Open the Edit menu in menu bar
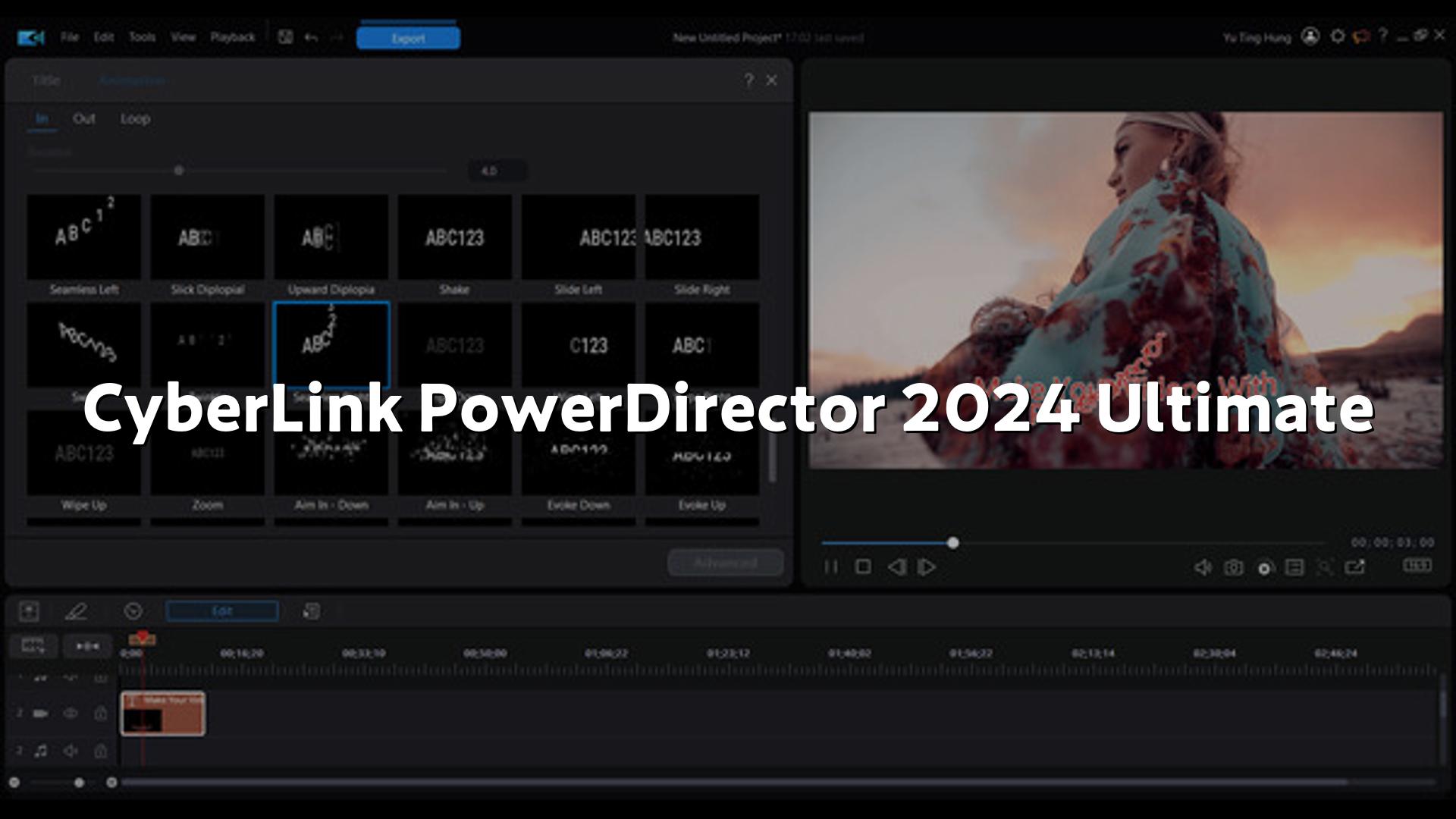The width and height of the screenshot is (1456, 819). pos(104,37)
